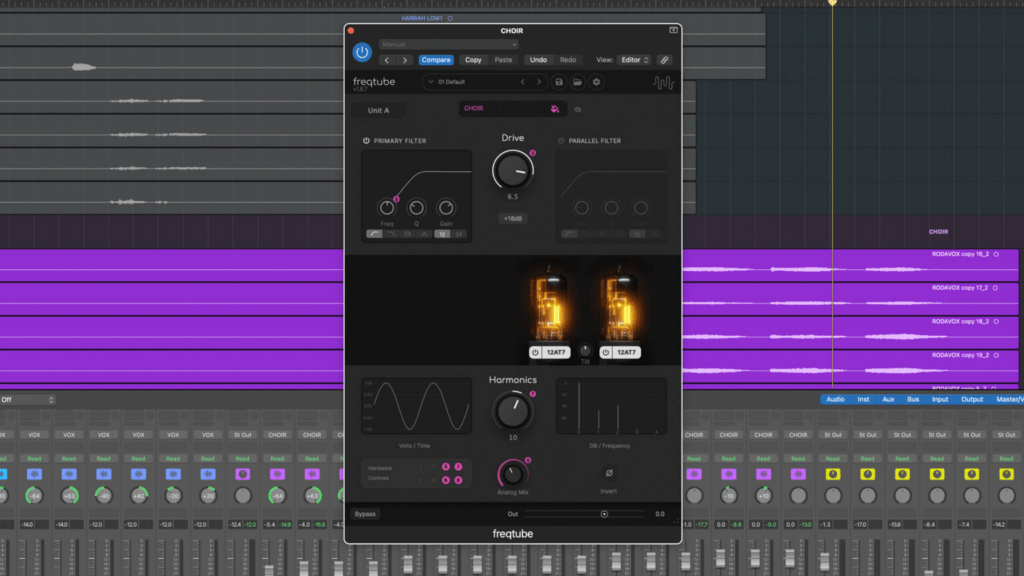Viewport: 1024px width, 576px height.
Task: Click the Undo button
Action: click(x=538, y=60)
